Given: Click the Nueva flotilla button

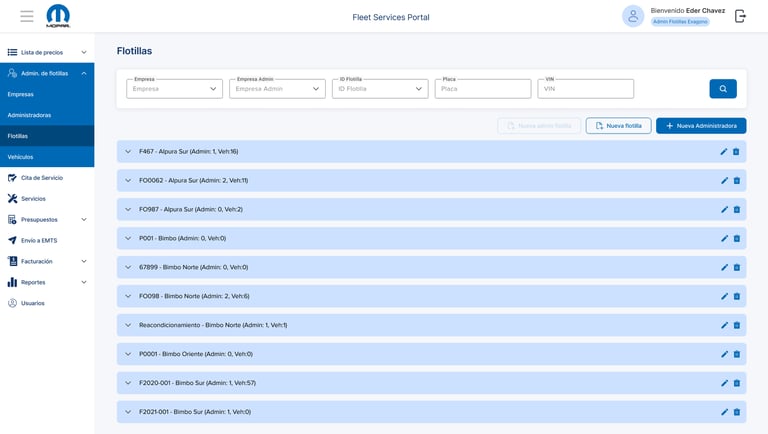Looking at the screenshot, I should pos(619,126).
